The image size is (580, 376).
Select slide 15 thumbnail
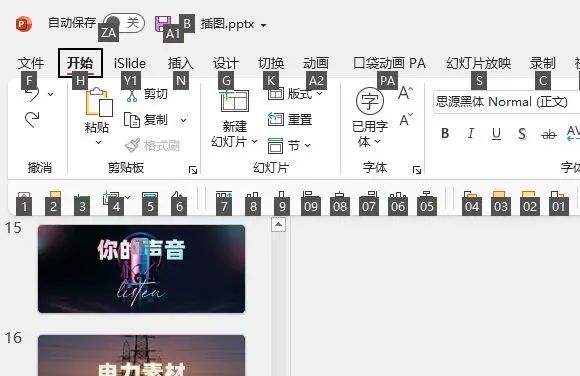[141, 269]
